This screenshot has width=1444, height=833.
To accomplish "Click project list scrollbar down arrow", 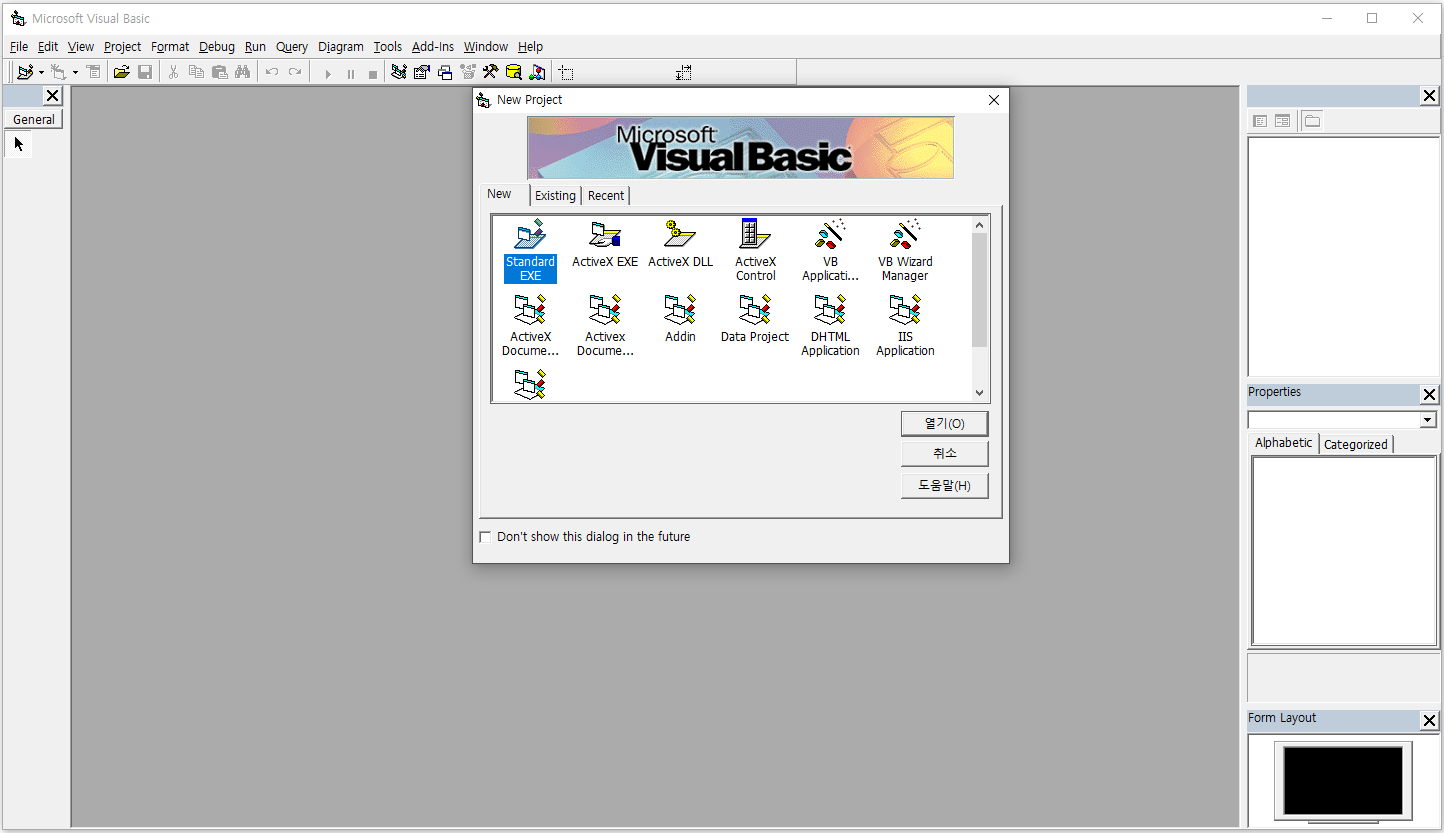I will coord(979,393).
